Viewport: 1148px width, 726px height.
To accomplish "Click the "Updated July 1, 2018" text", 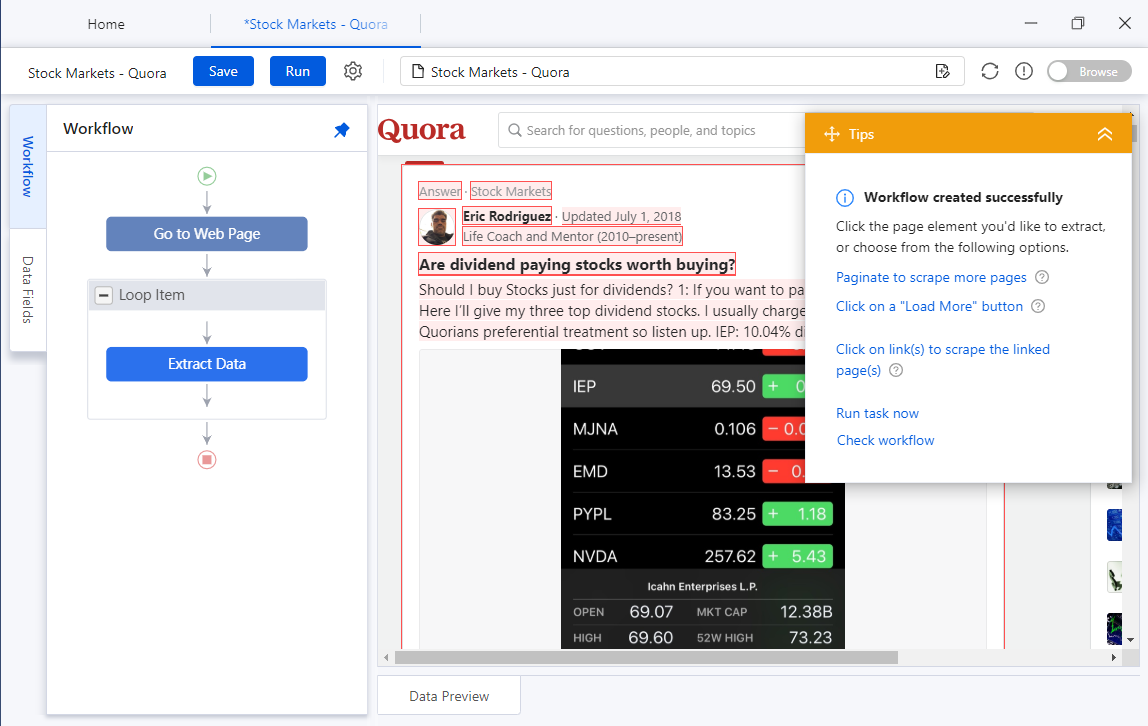I will 621,216.
